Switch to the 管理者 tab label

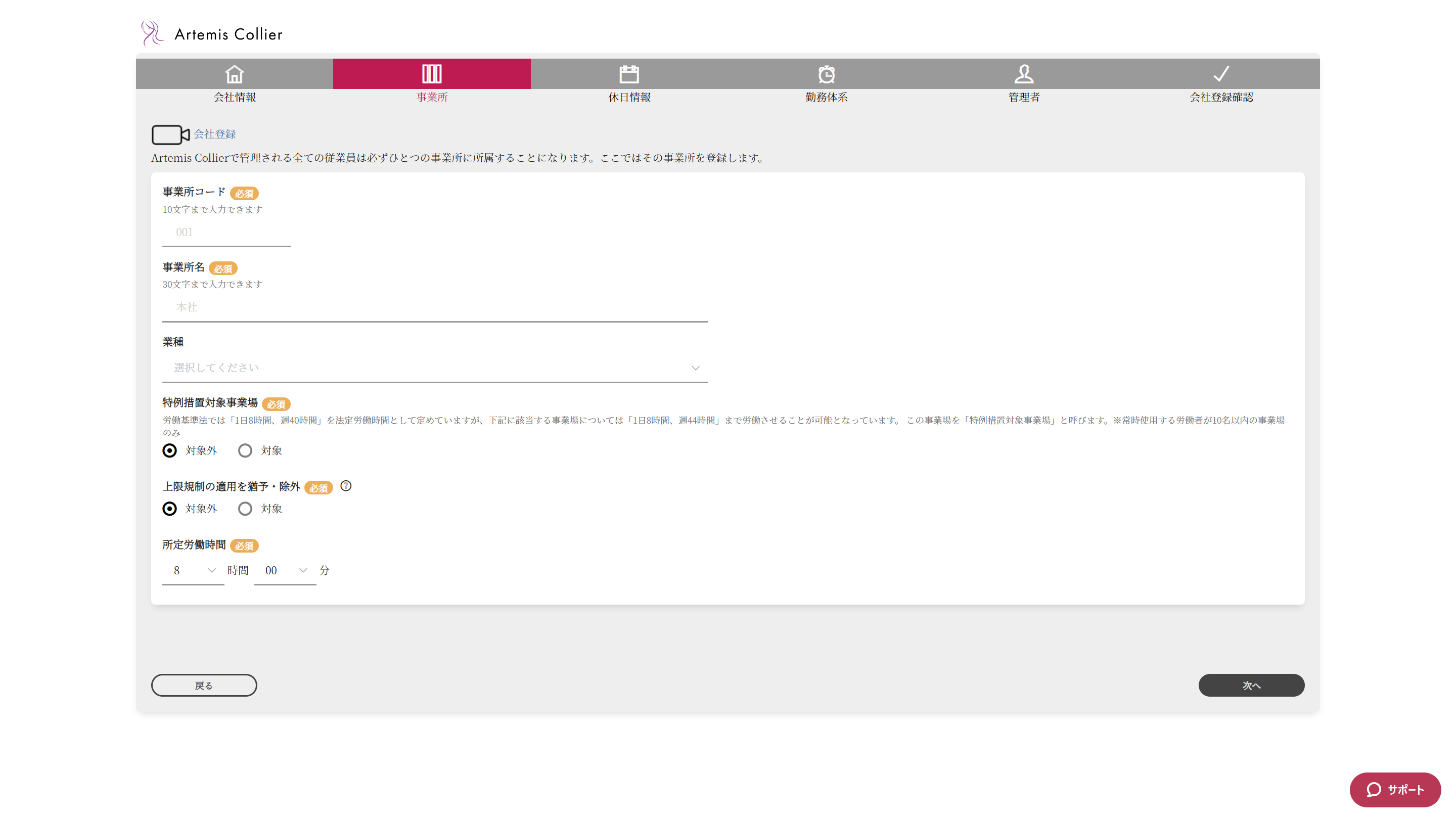click(x=1024, y=97)
